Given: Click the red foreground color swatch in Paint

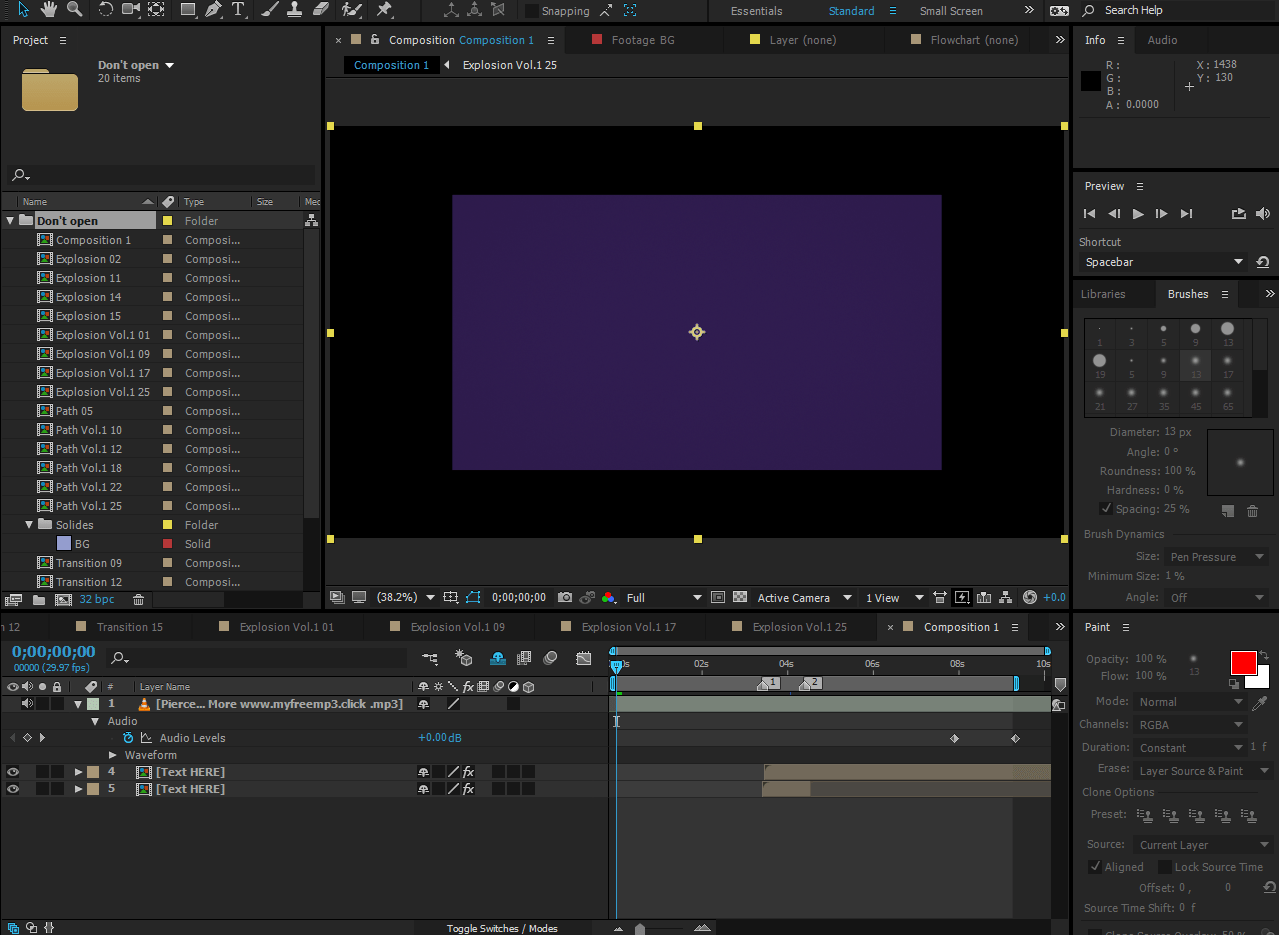Looking at the screenshot, I should [1243, 662].
